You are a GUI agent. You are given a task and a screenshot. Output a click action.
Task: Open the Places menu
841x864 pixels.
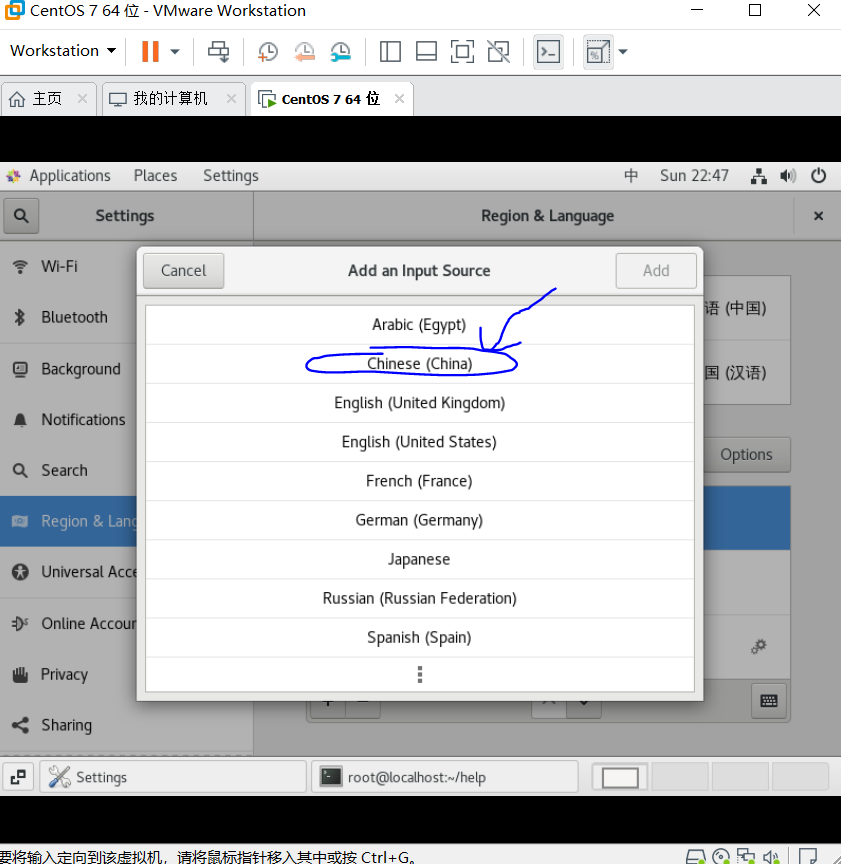[155, 176]
